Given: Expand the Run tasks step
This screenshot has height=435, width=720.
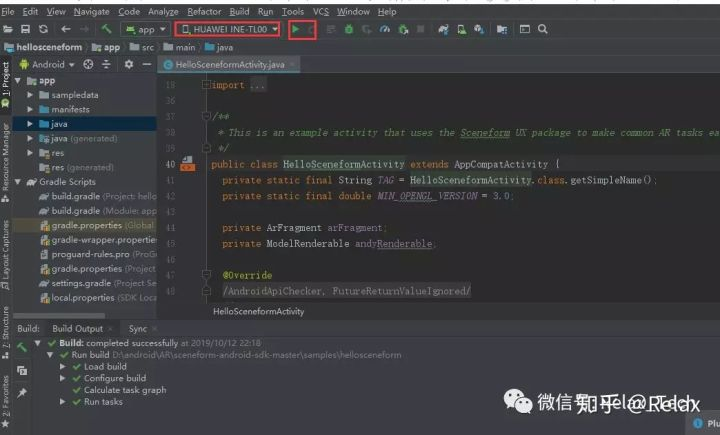Looking at the screenshot, I should click(x=63, y=401).
